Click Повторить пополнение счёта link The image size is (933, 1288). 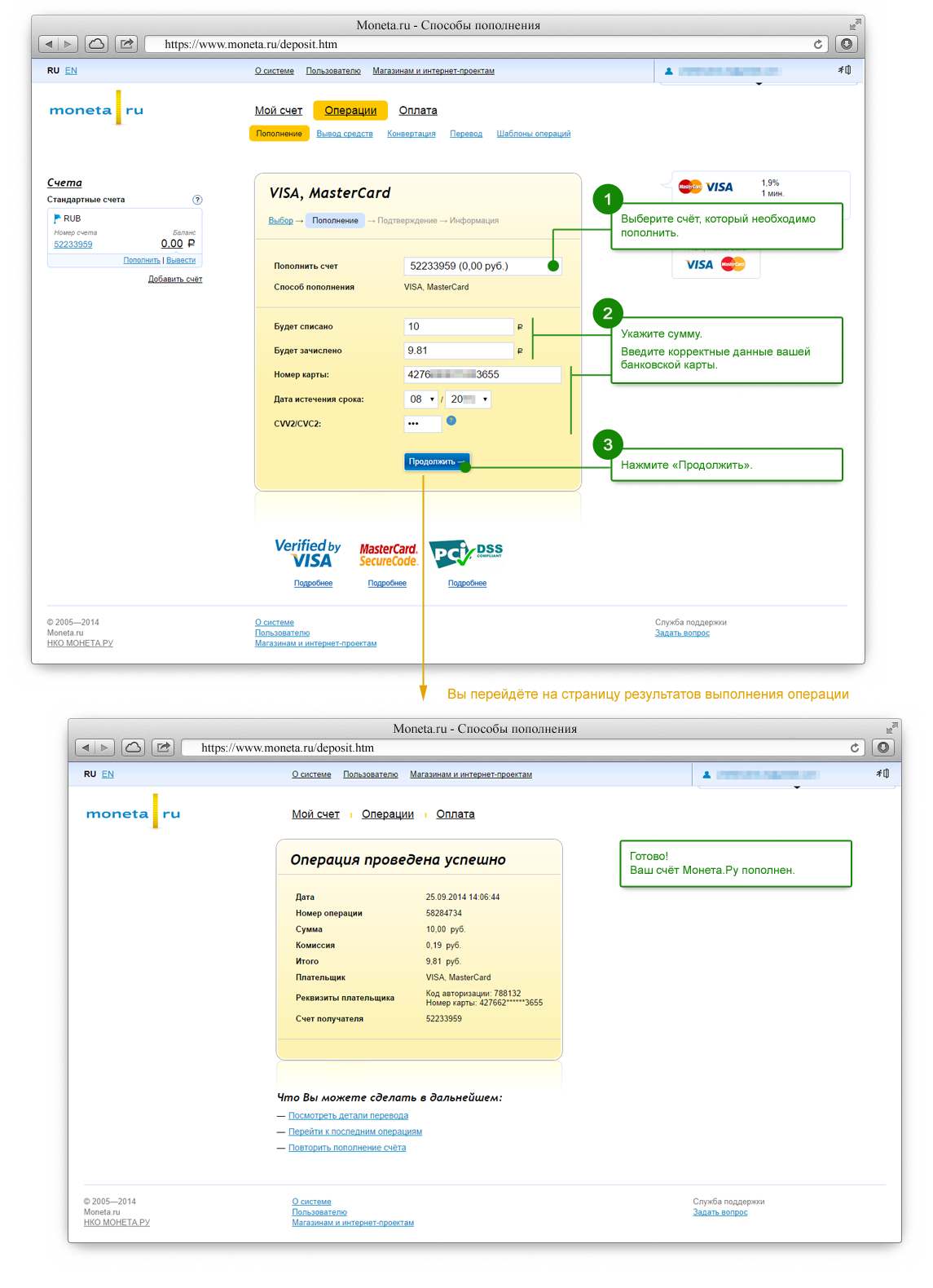347,1148
